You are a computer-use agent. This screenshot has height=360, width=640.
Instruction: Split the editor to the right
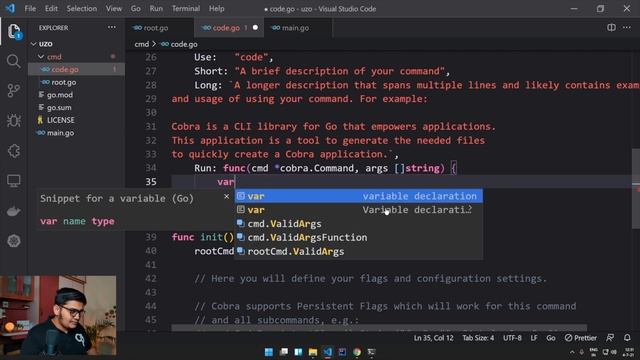click(x=611, y=27)
